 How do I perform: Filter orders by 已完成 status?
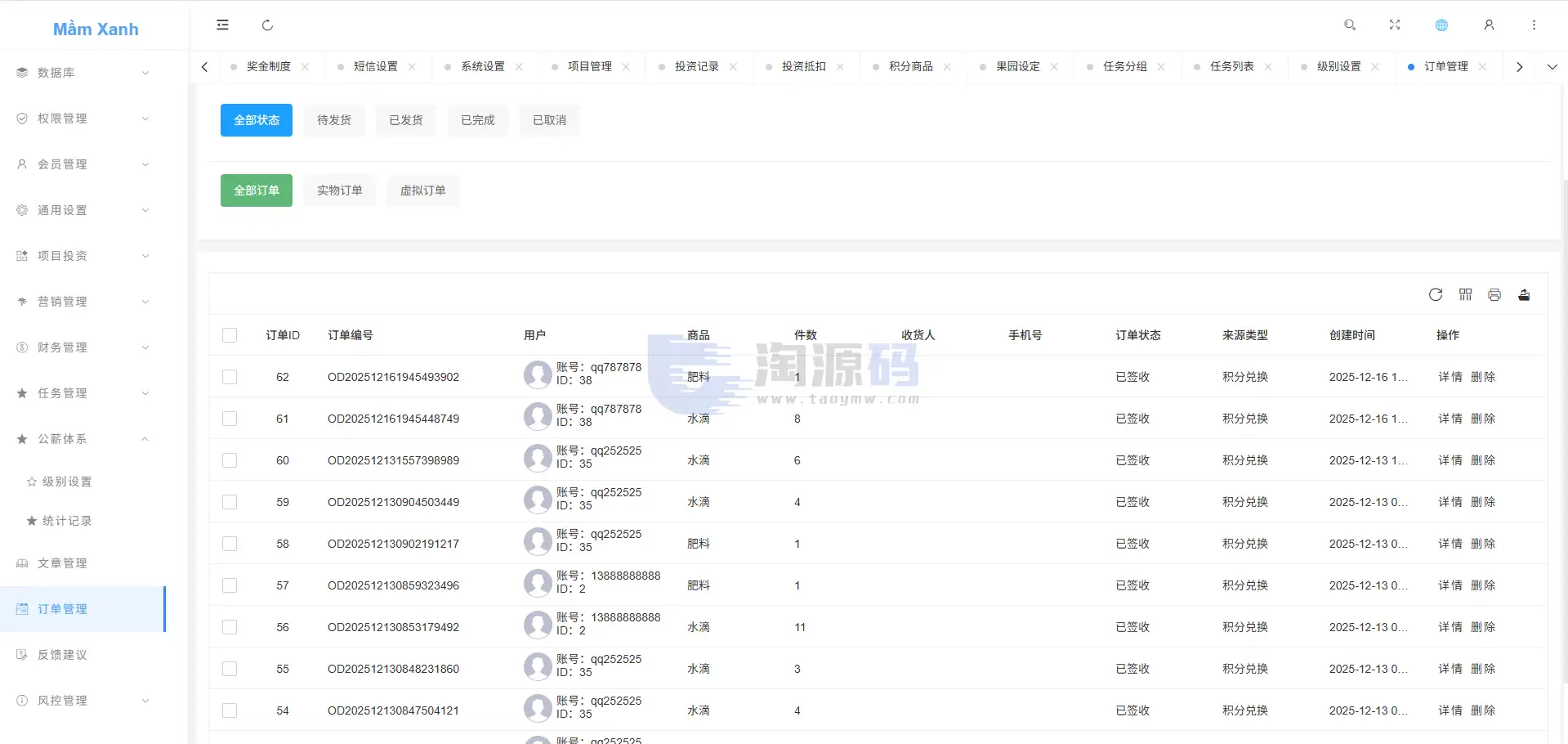click(x=478, y=120)
